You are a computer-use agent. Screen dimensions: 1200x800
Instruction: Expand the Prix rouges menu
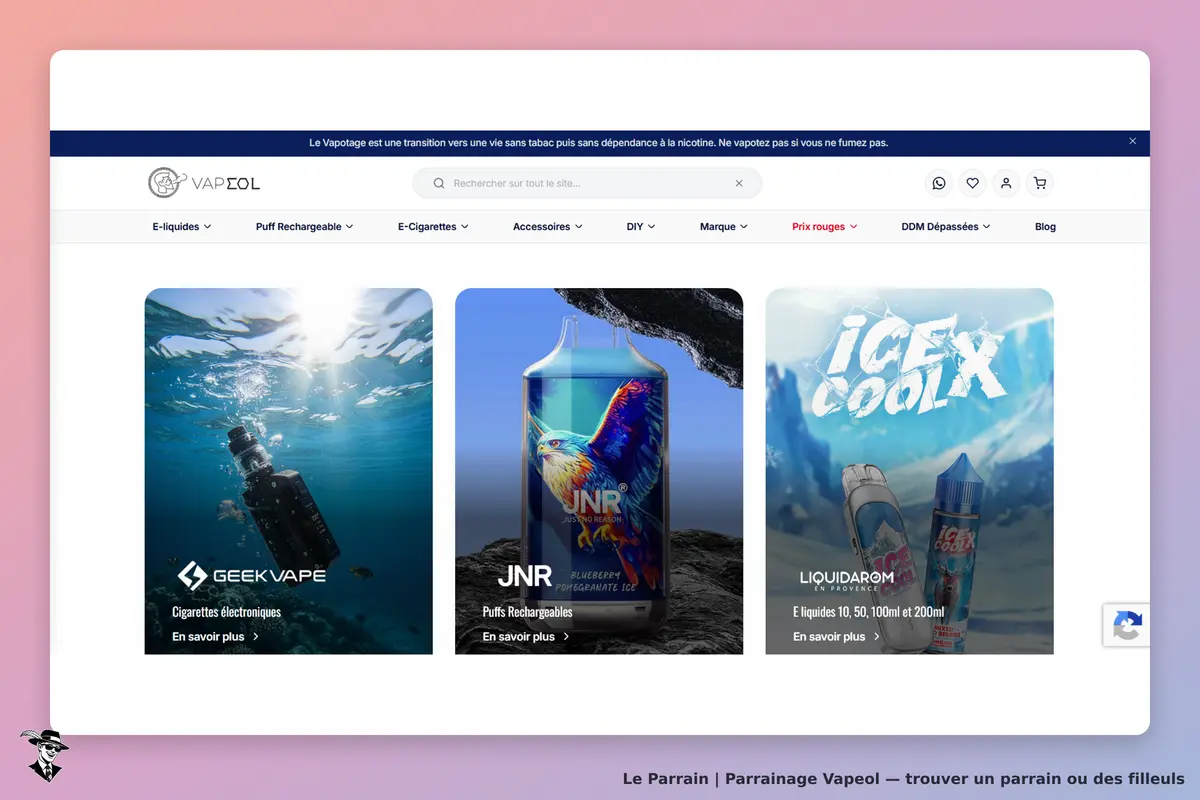[x=825, y=227]
